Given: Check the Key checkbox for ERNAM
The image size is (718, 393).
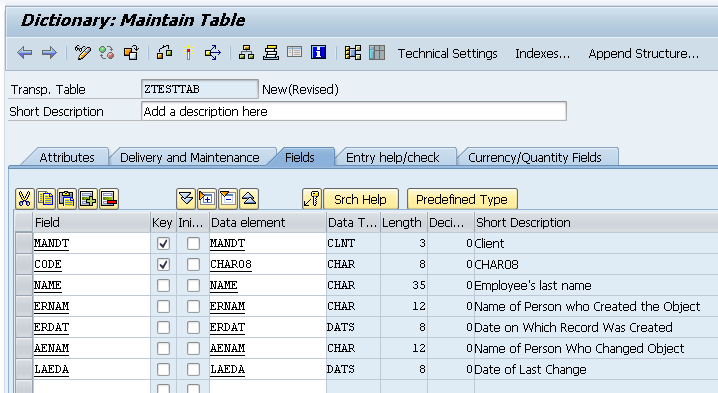Looking at the screenshot, I should [x=163, y=306].
